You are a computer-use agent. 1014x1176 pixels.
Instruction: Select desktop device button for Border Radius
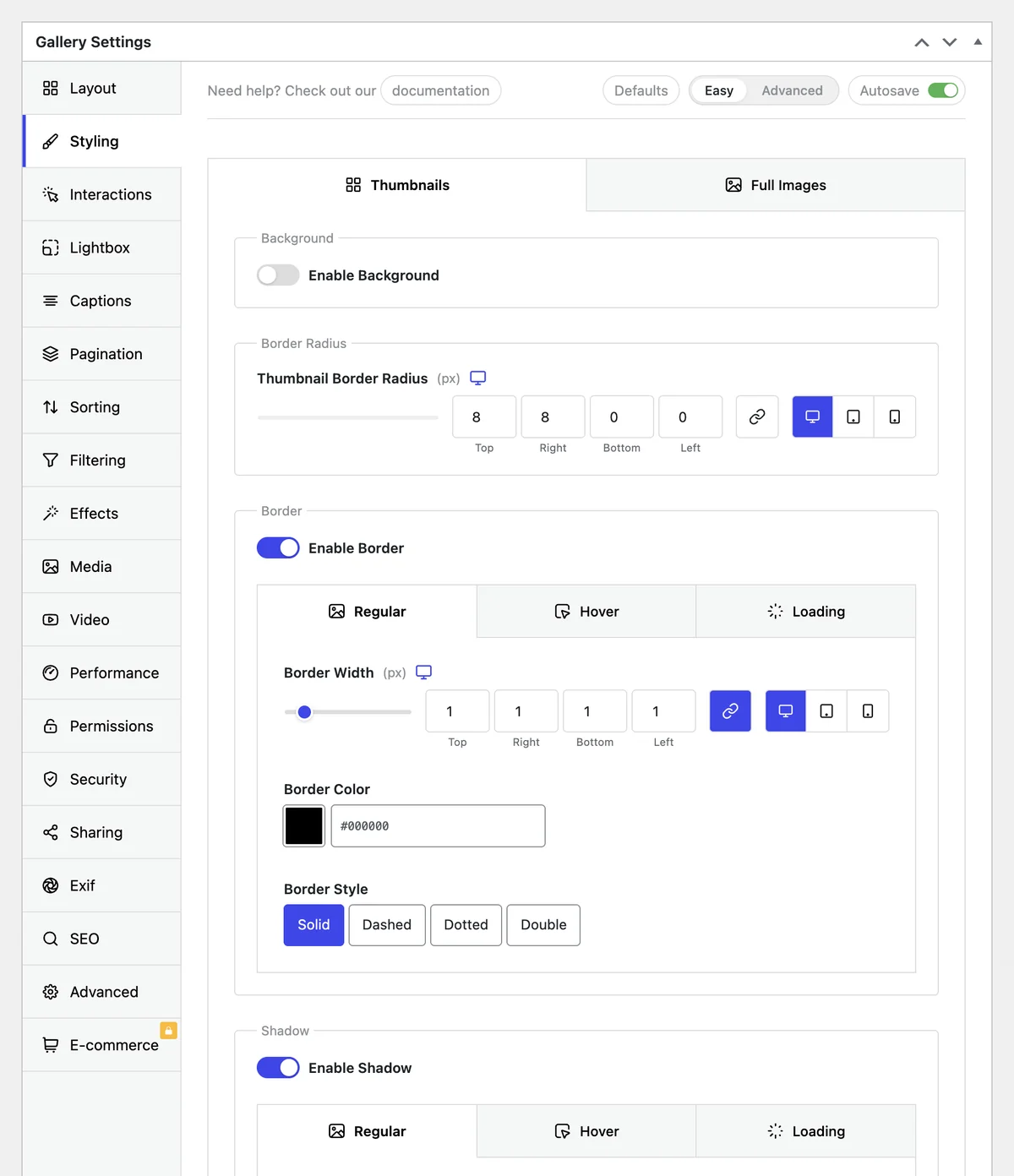coord(813,416)
